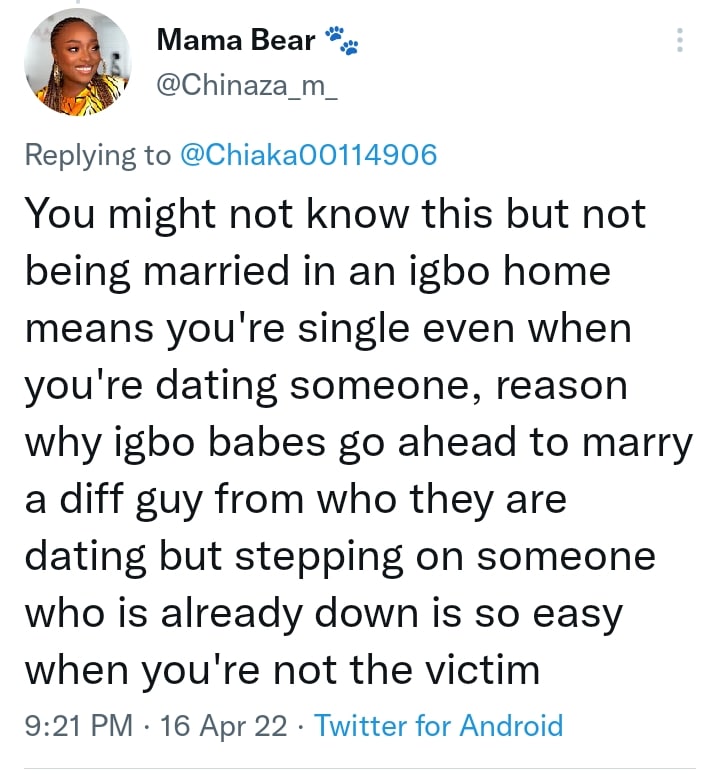This screenshot has height=774, width=720.
Task: Click the line "who is already down is so easy"
Action: [x=322, y=612]
